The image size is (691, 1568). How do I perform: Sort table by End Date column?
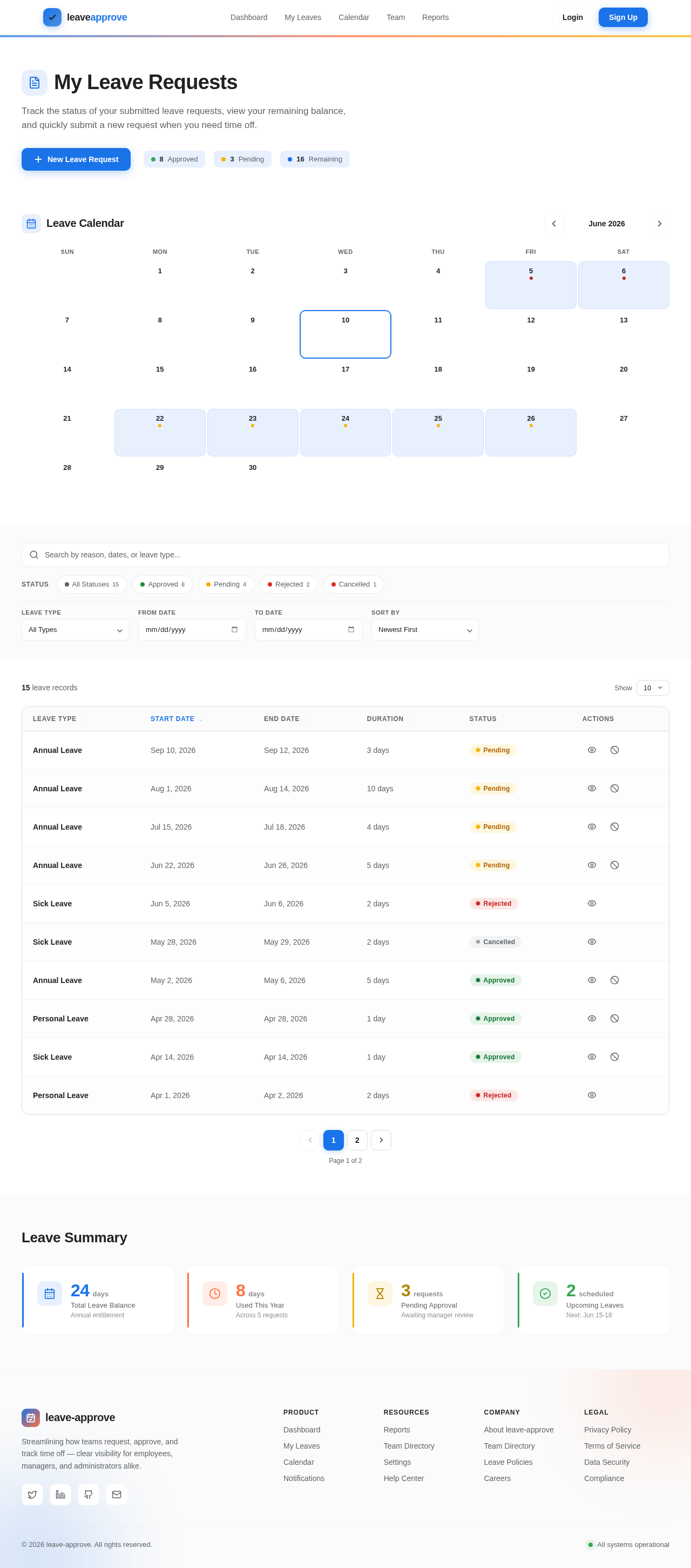point(285,719)
